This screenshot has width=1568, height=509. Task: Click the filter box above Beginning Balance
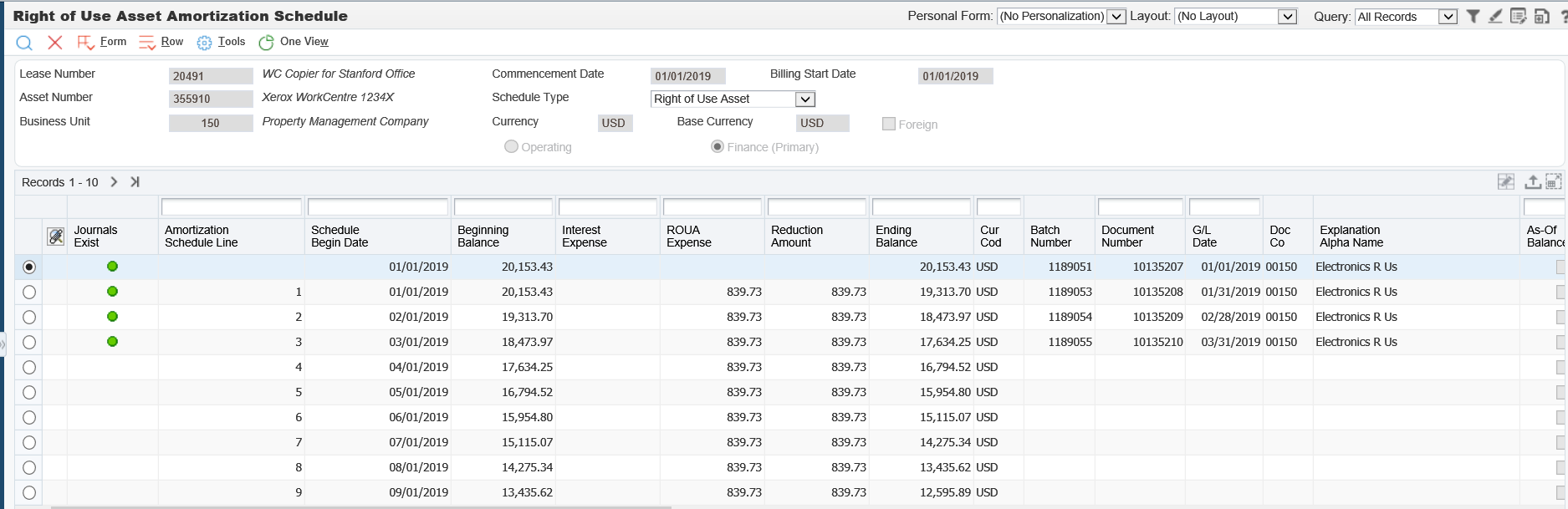pos(503,206)
